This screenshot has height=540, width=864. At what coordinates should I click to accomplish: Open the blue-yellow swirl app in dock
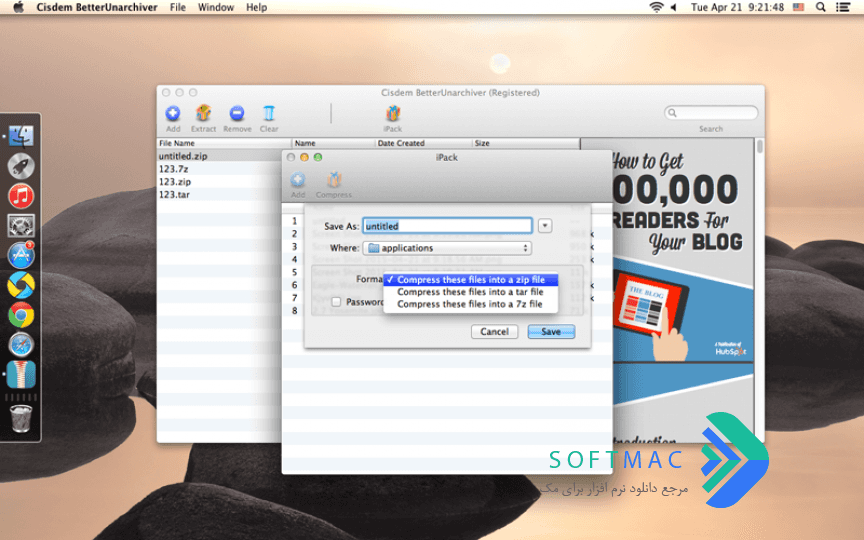(21, 285)
